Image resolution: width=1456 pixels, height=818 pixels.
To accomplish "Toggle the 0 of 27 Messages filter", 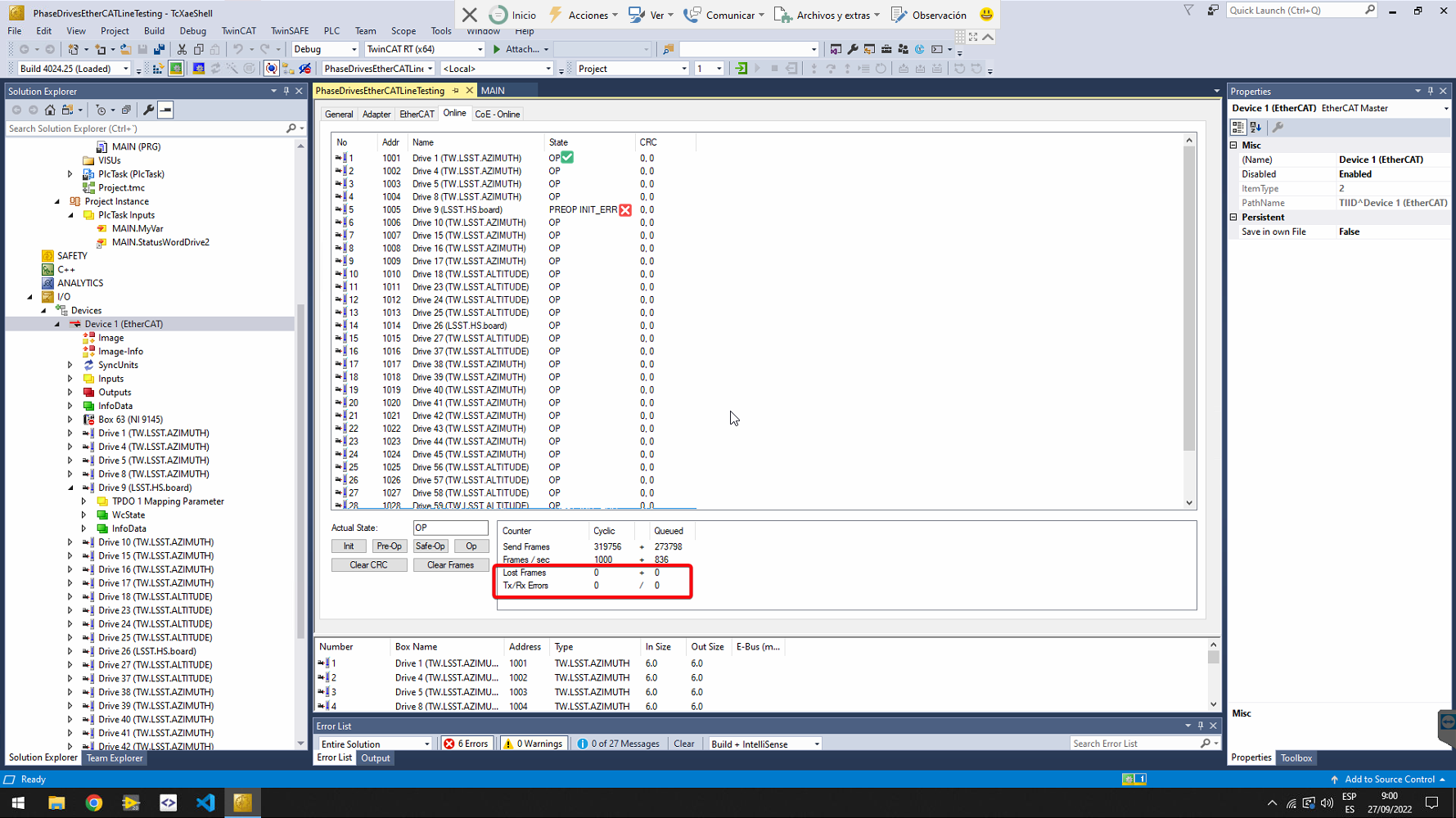I will coord(618,744).
